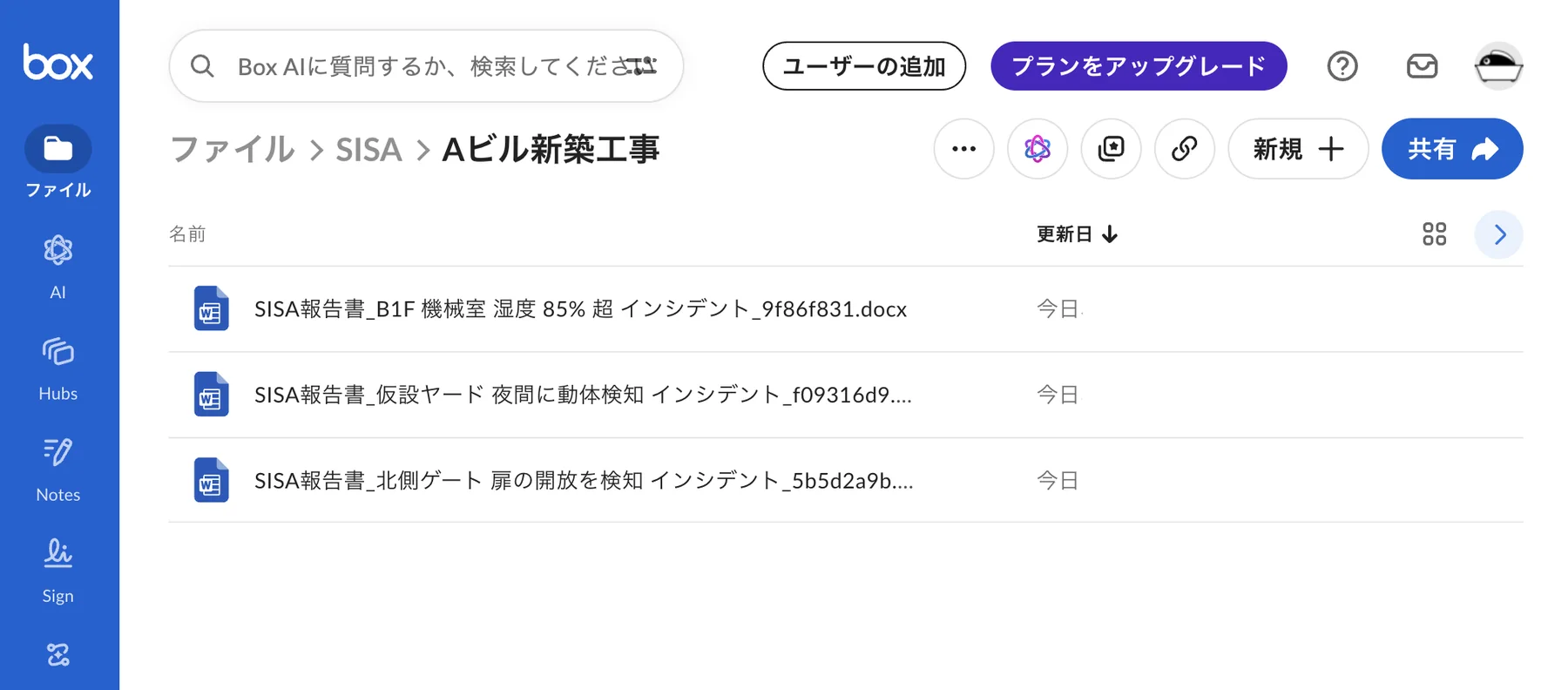Click the Word icon for B1F 機械室 file
Image resolution: width=1568 pixels, height=690 pixels.
click(x=211, y=309)
